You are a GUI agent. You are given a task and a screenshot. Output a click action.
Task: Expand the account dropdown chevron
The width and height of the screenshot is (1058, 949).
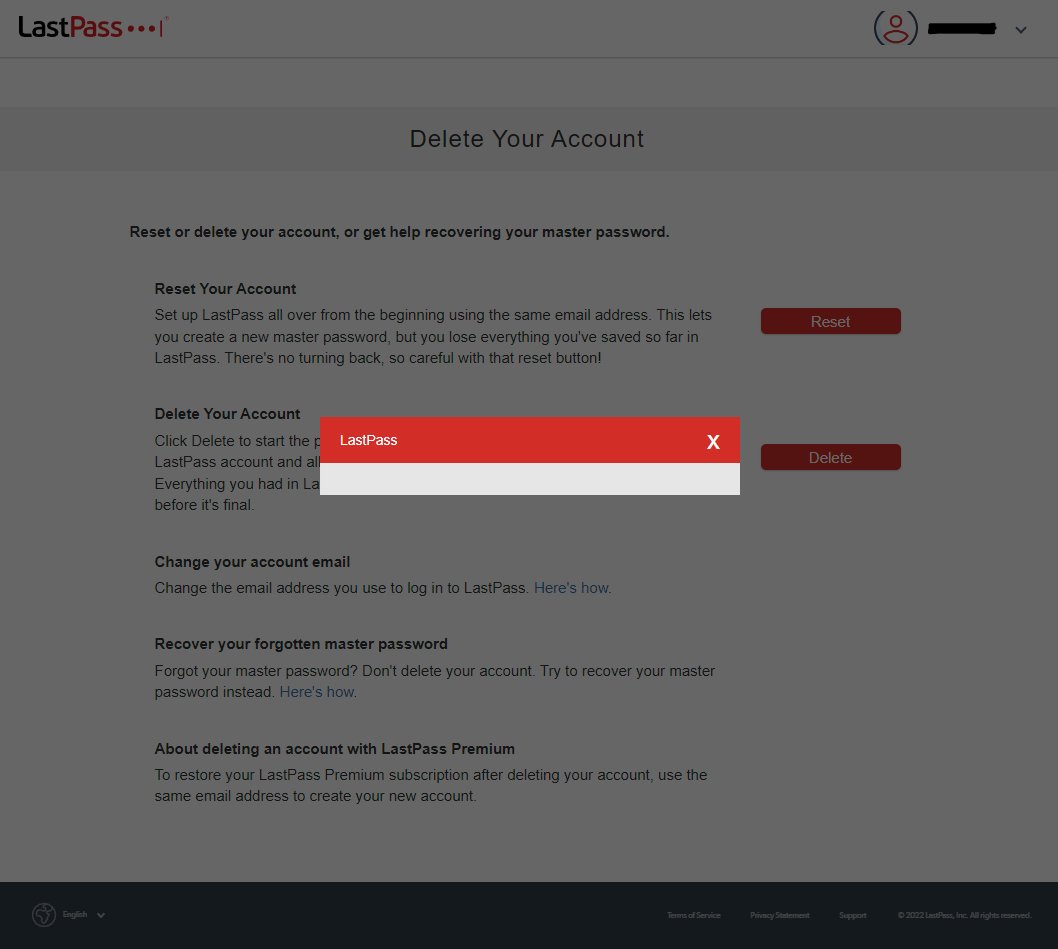pyautogui.click(x=1021, y=30)
